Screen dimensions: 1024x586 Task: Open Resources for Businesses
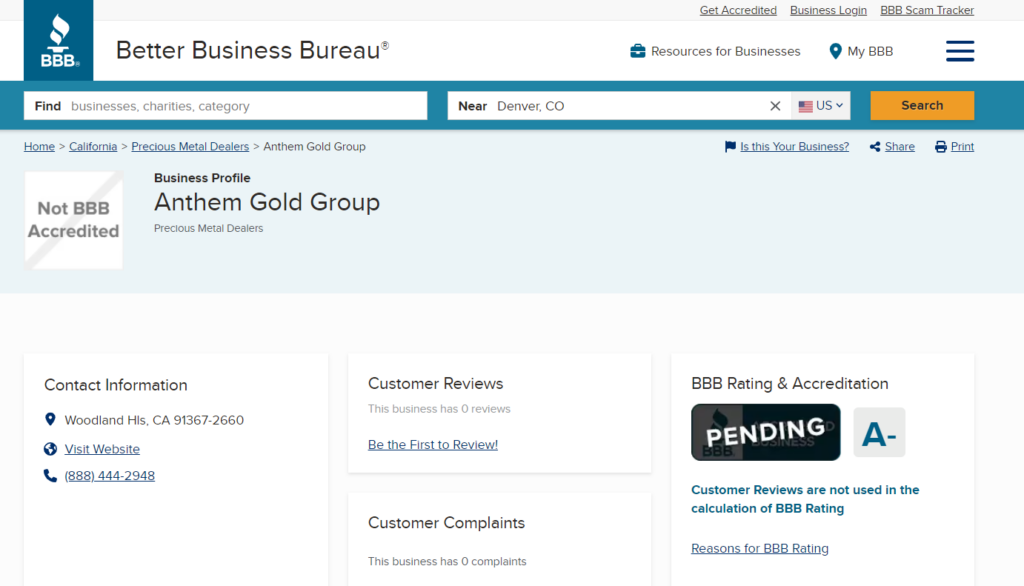point(725,51)
